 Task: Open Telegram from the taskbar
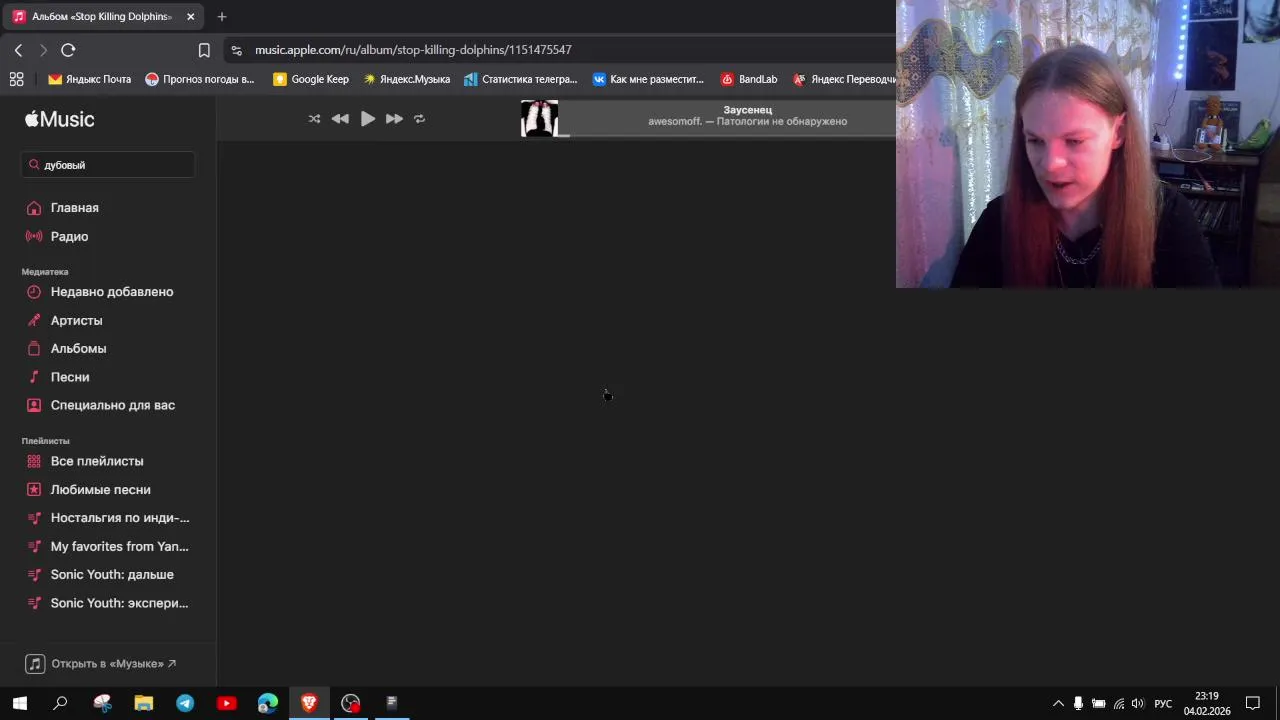[185, 703]
